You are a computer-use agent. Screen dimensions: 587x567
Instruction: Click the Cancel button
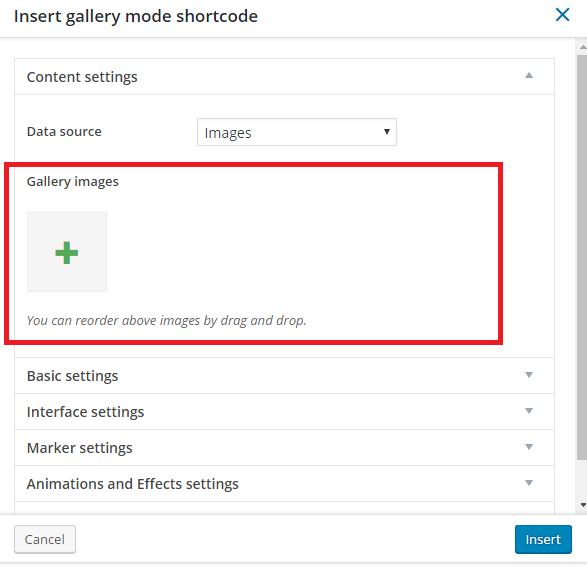coord(45,539)
